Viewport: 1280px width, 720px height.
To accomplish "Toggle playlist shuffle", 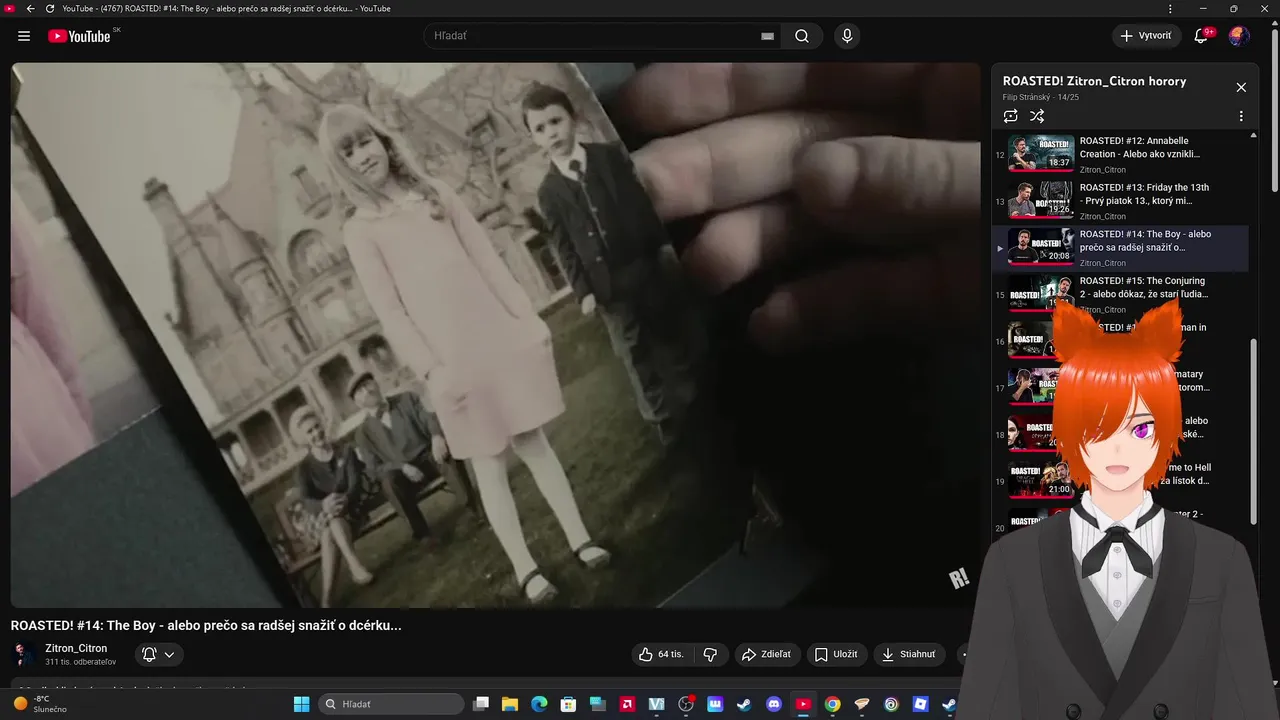I will pos(1037,116).
